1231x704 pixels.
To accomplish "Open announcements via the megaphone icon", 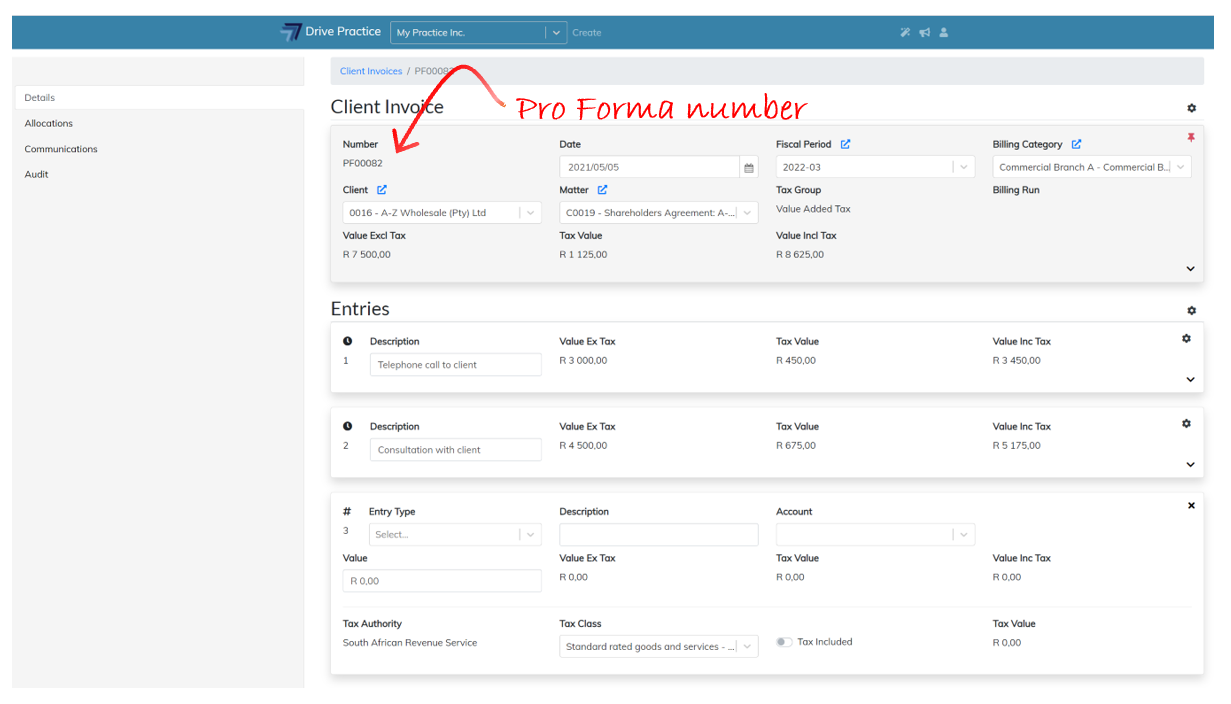I will tap(925, 32).
